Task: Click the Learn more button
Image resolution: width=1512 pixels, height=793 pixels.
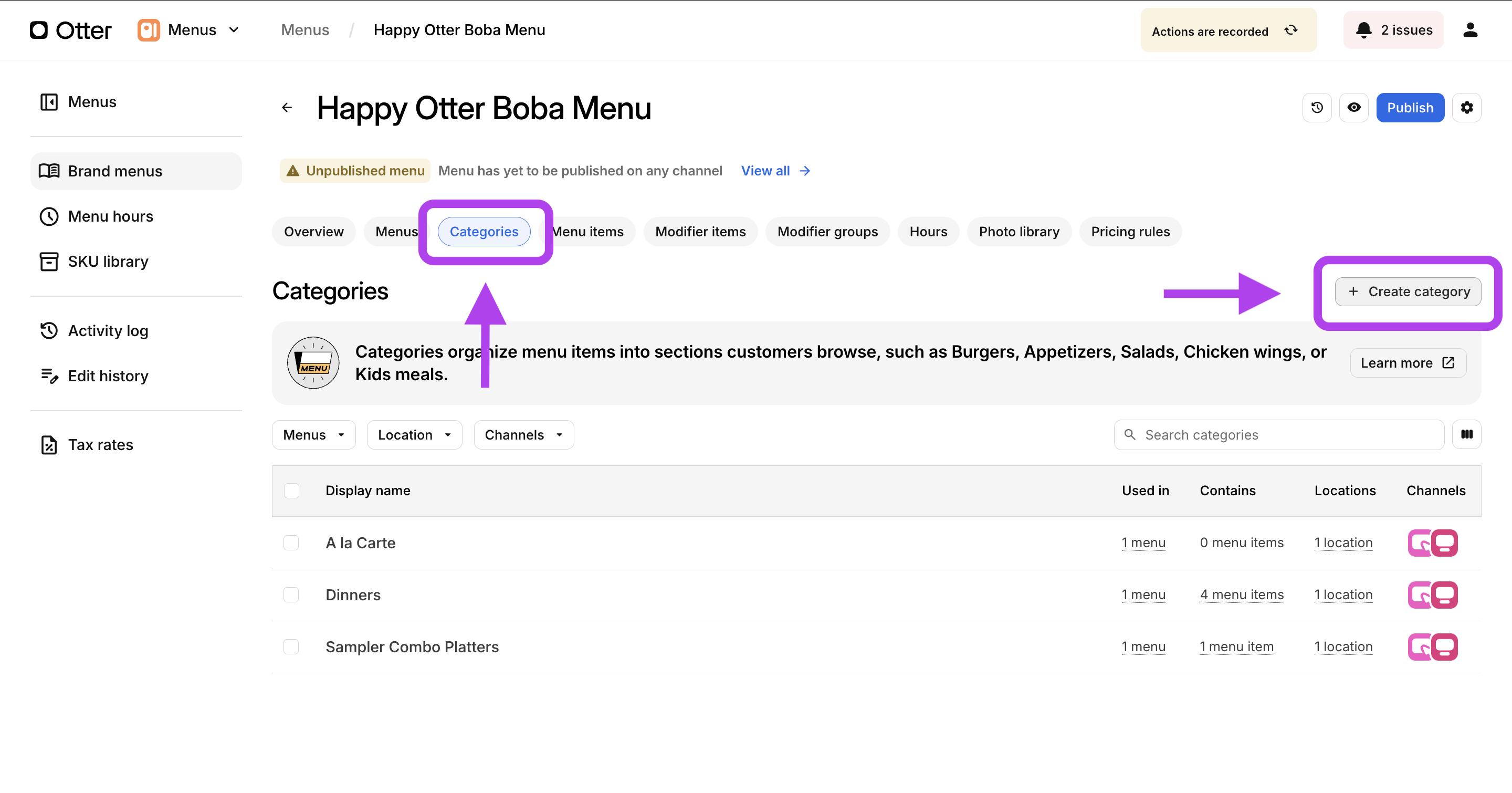Action: click(x=1408, y=363)
